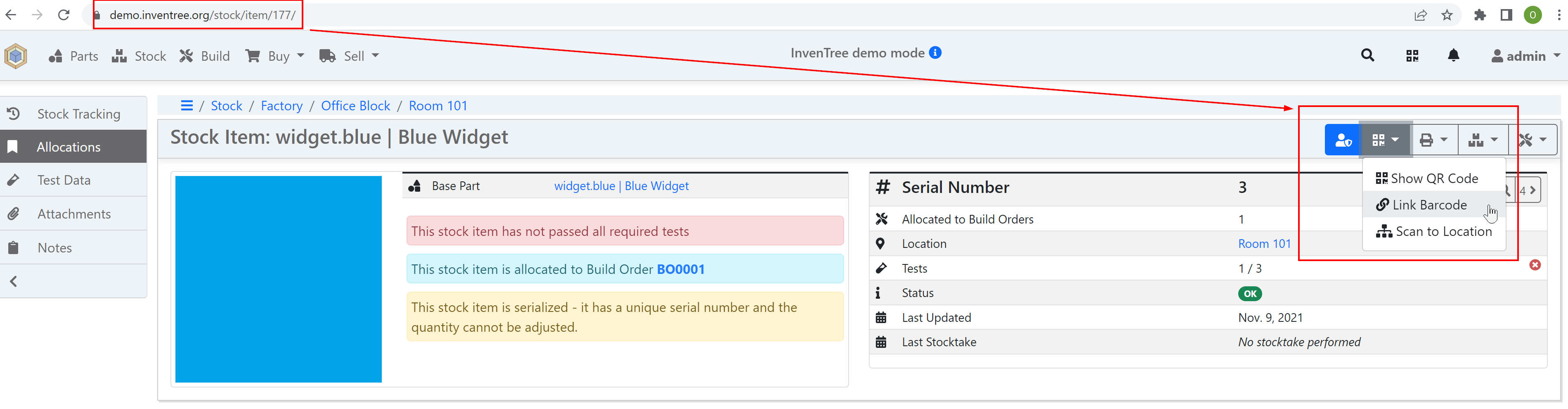Click the red failed-tests X icon
The width and height of the screenshot is (1568, 409).
click(1535, 264)
